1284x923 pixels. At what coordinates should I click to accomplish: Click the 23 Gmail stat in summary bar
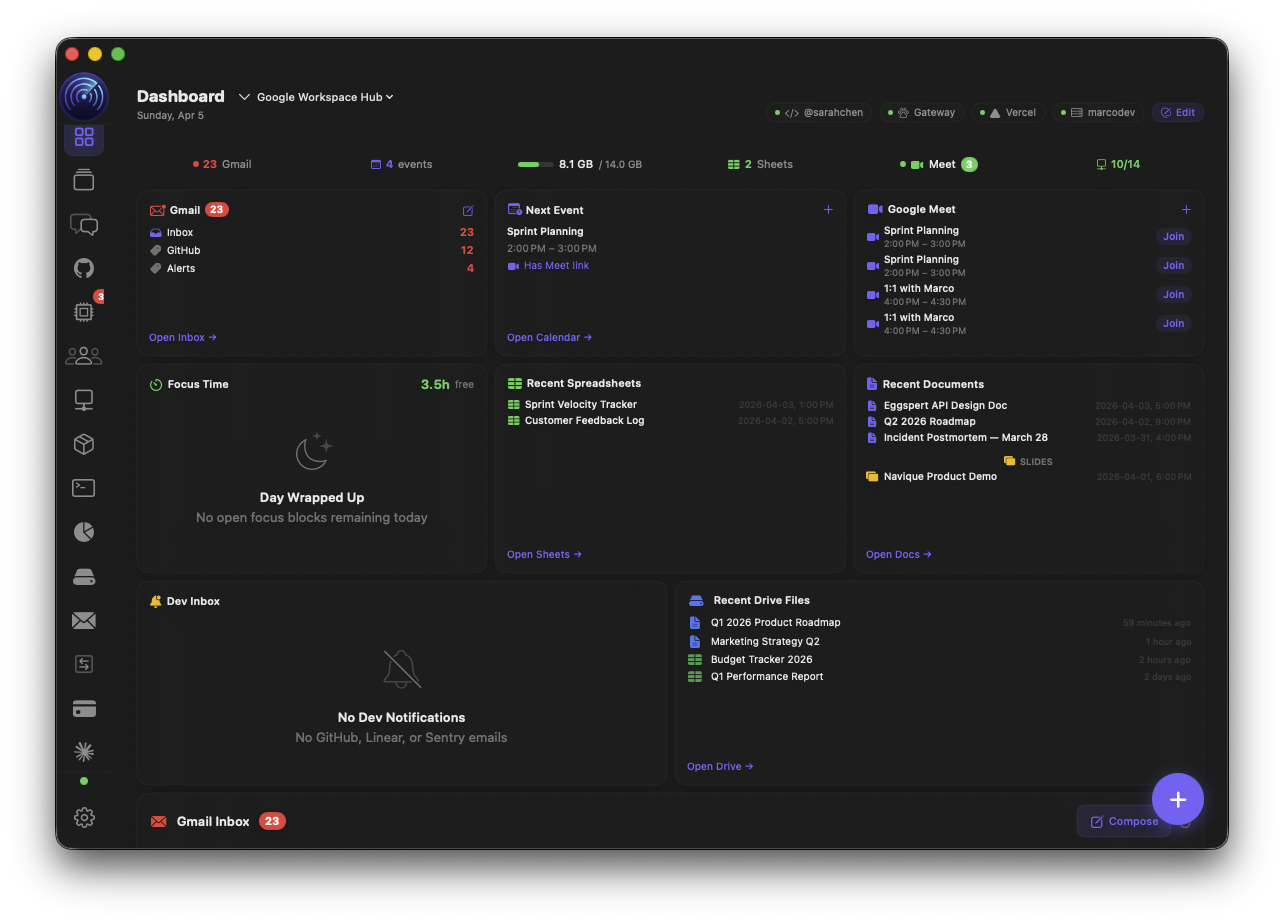point(222,164)
